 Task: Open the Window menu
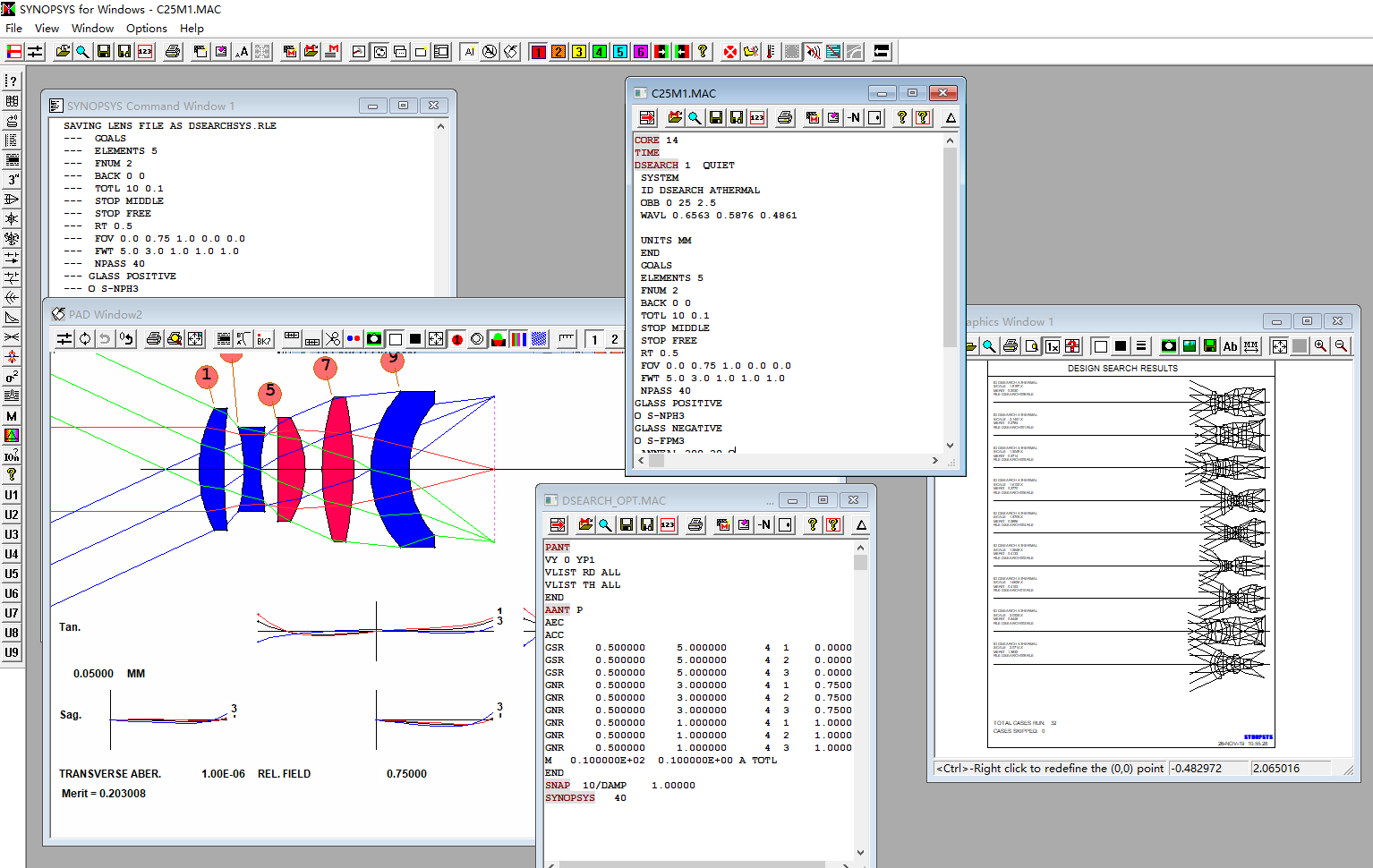[x=92, y=29]
